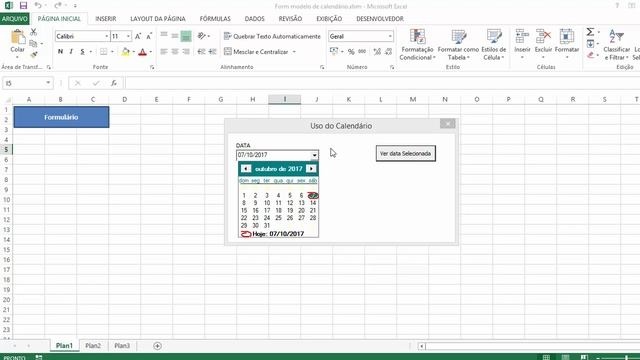The height and width of the screenshot is (360, 640).
Task: Click decrease decimal places icon
Action: pos(388,51)
